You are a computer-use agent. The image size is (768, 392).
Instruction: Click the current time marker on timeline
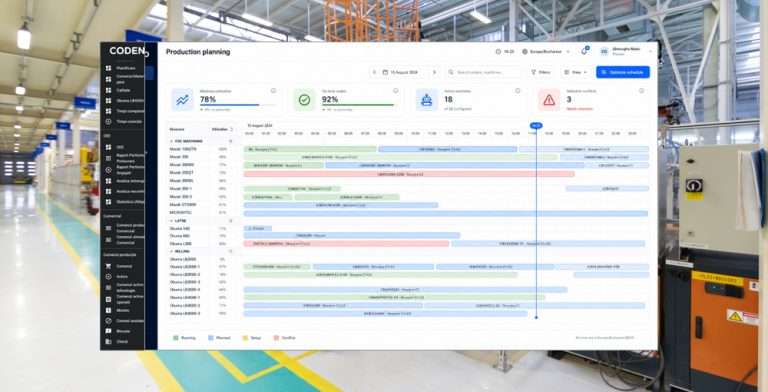pos(536,126)
